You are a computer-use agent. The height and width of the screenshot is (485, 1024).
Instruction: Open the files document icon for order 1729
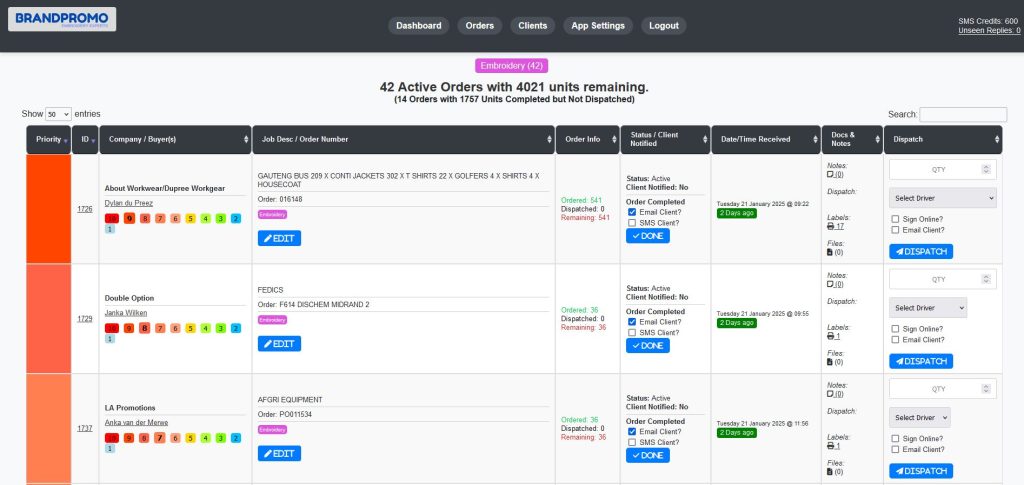coord(830,362)
